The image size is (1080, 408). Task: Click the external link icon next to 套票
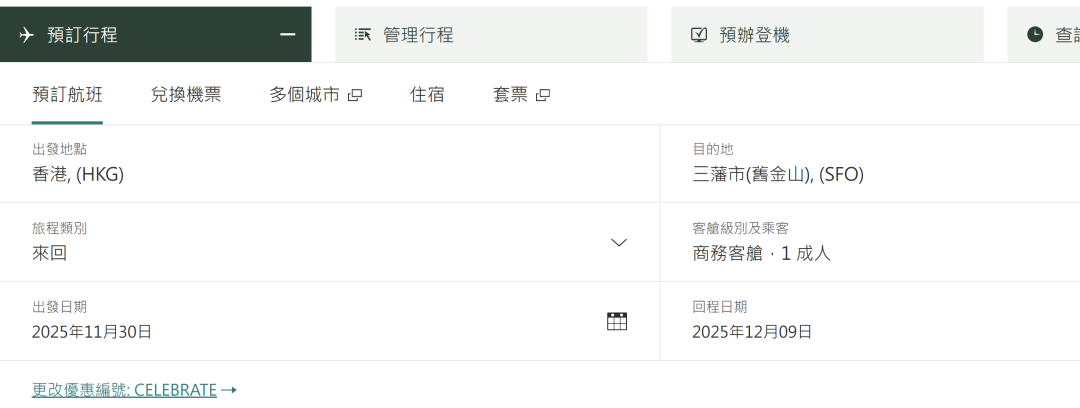(x=543, y=95)
